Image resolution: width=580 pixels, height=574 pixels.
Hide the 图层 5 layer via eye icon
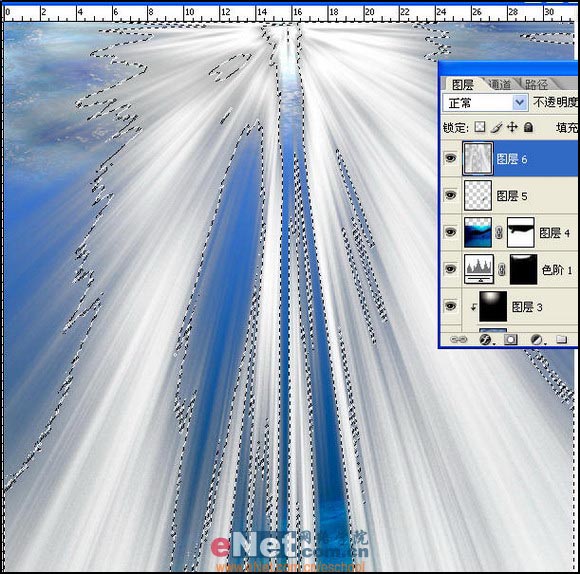(450, 195)
